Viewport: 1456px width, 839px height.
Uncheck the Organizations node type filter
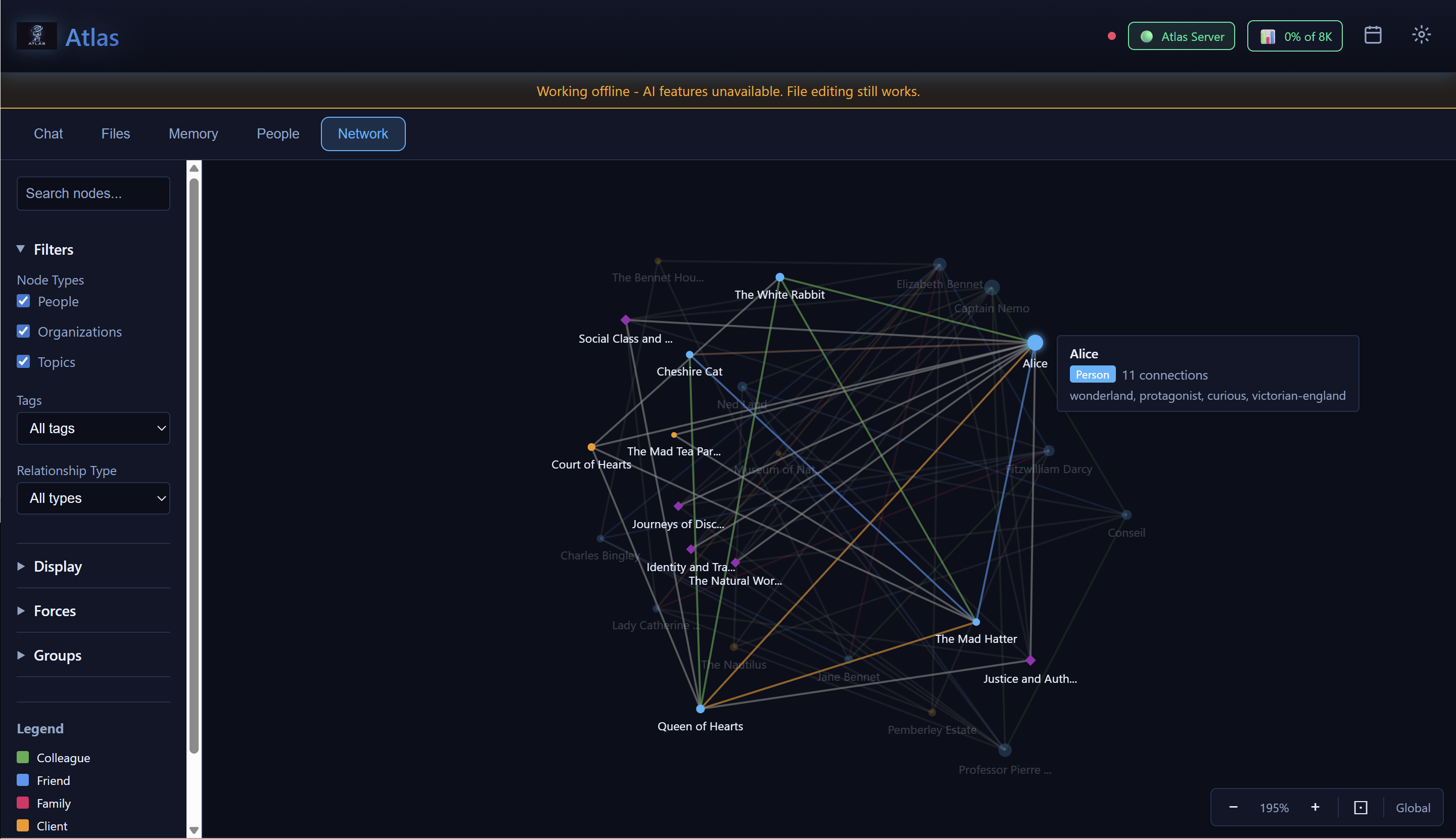(23, 331)
